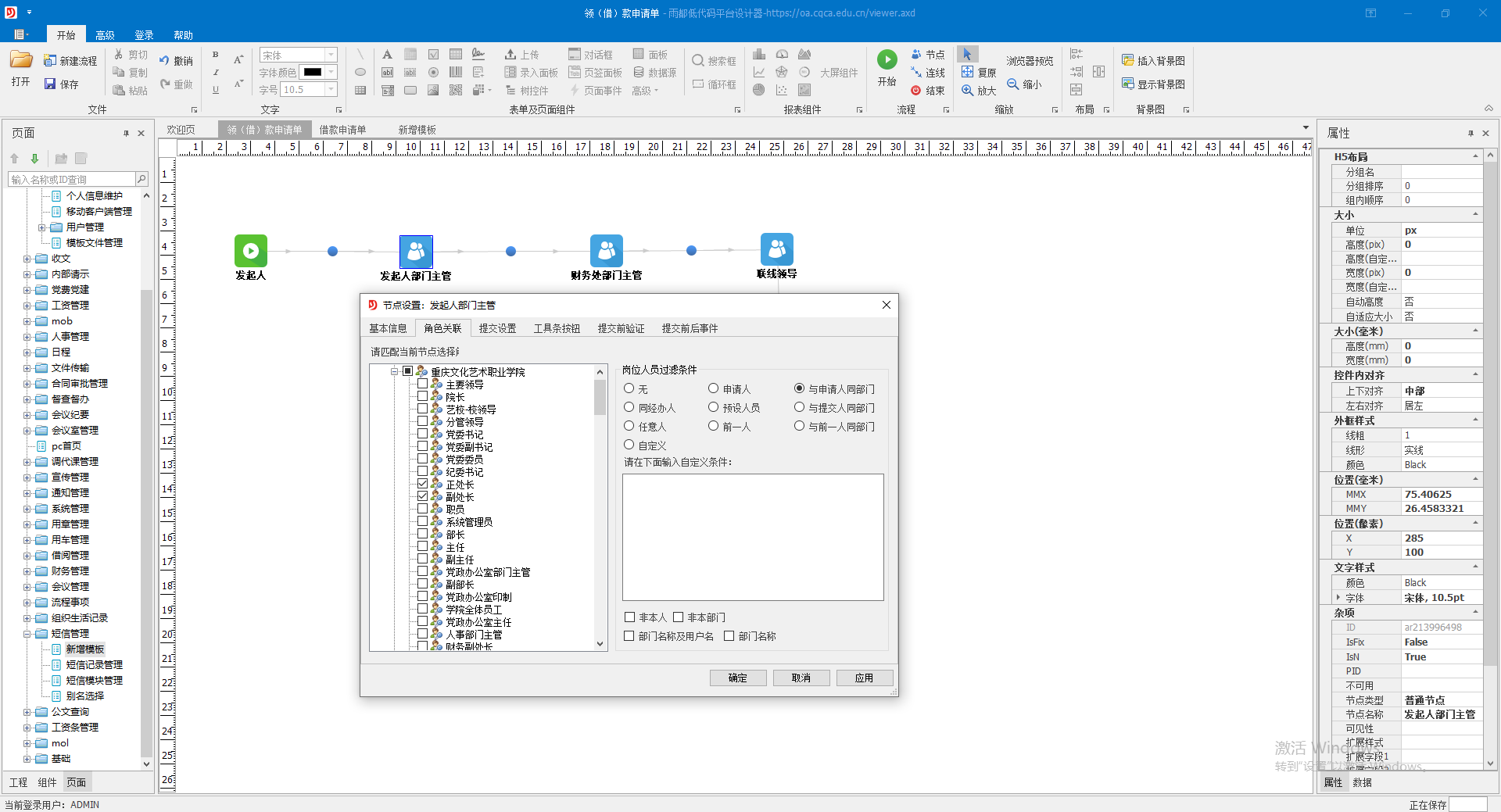Collapse the 短信管理 folder
This screenshot has width=1501, height=812.
(27, 634)
